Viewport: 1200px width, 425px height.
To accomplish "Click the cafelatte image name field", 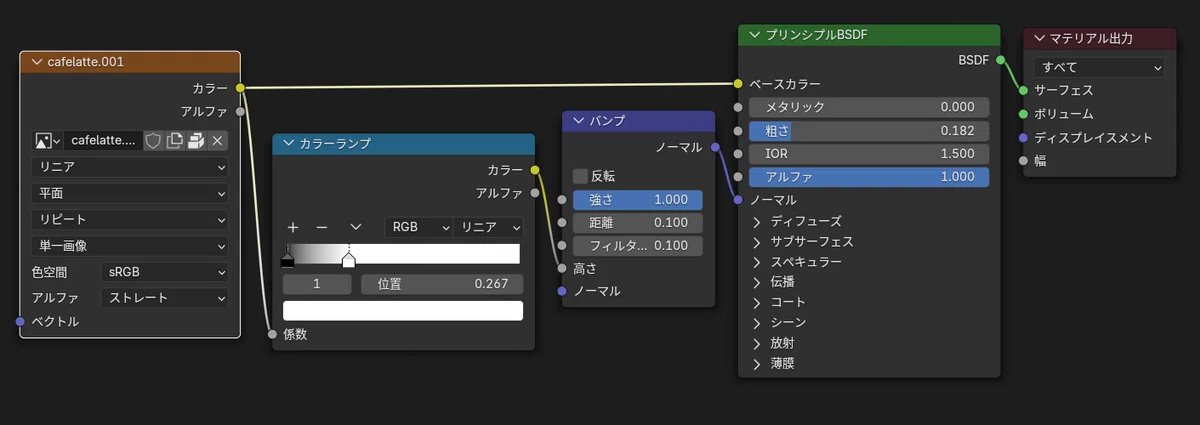I will pyautogui.click(x=104, y=141).
